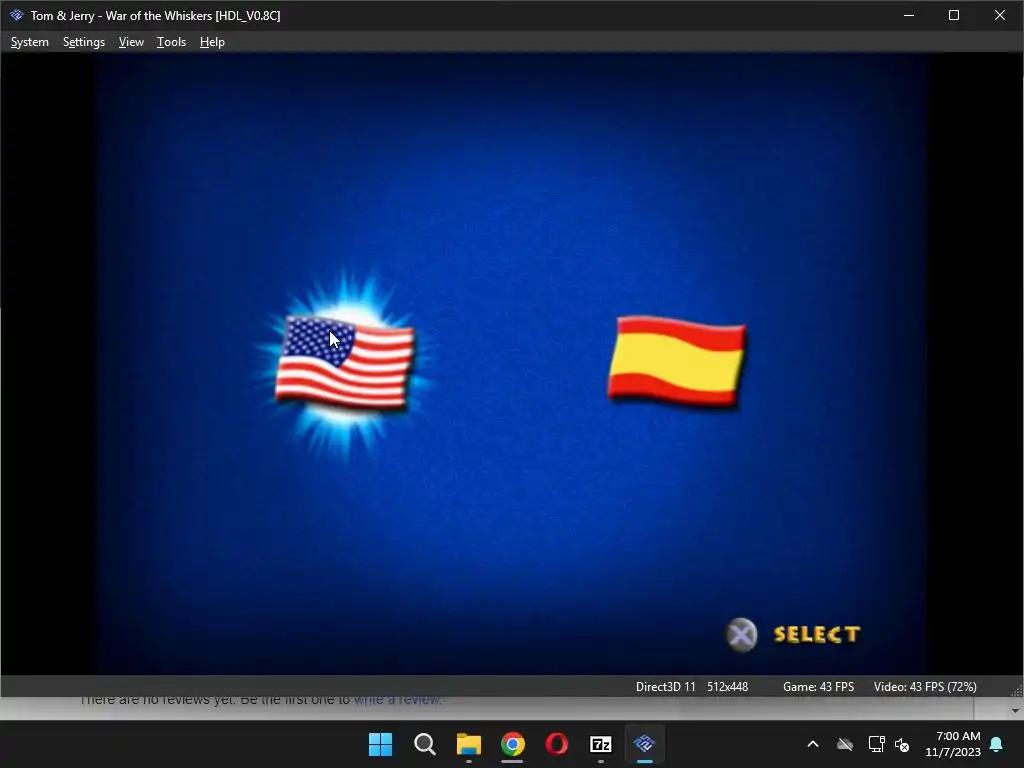Viewport: 1024px width, 768px height.
Task: Open 7-Zip from the taskbar
Action: (x=600, y=744)
